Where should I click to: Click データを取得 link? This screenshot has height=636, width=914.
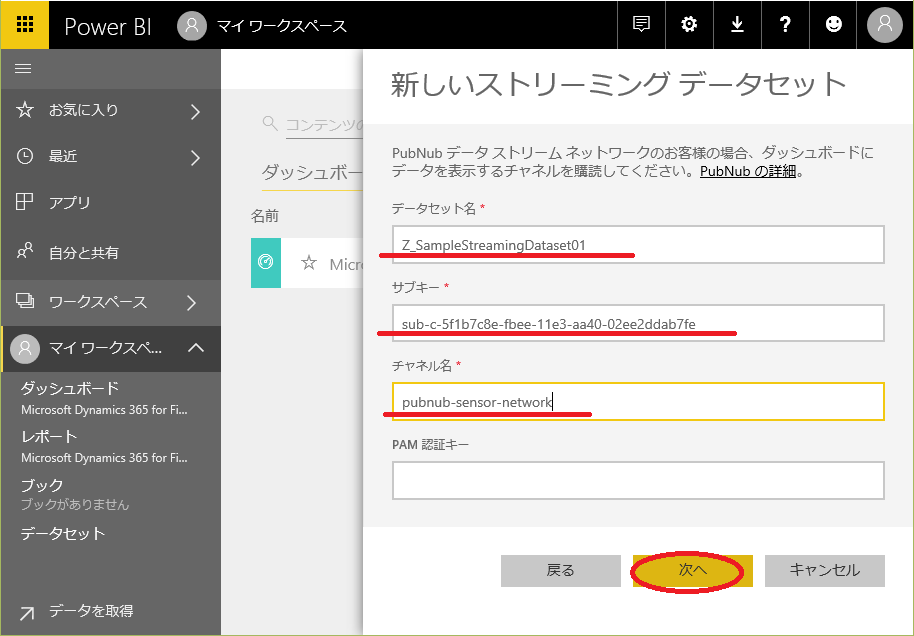[91, 610]
